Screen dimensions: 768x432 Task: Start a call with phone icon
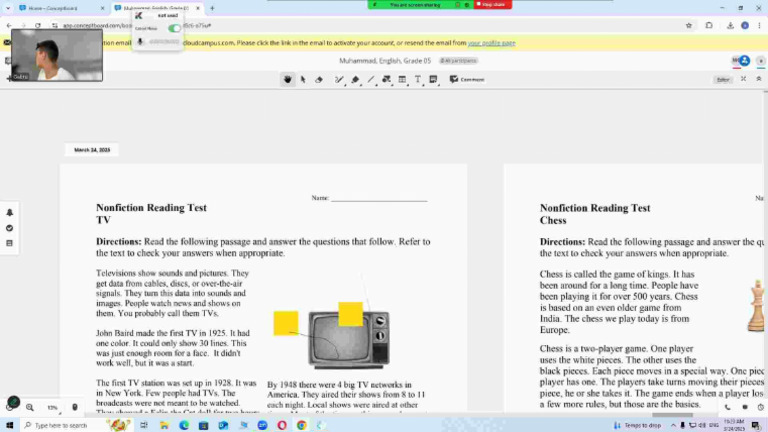click(x=727, y=407)
